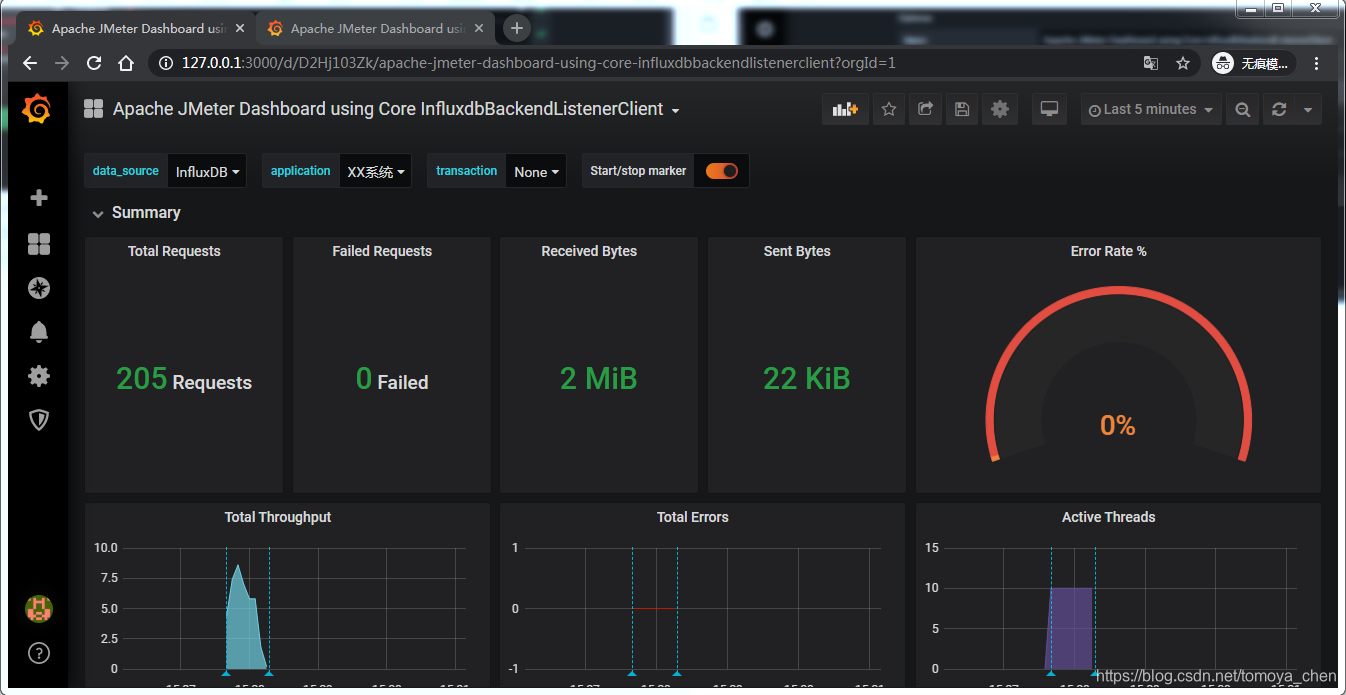This screenshot has height=695, width=1346.
Task: Click the transaction variable label
Action: tap(466, 171)
